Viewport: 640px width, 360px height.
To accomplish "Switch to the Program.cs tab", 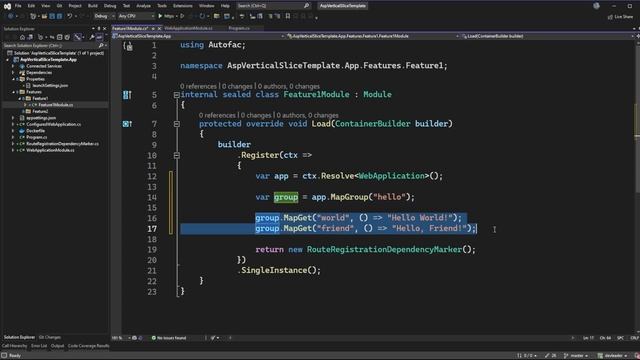I will click(x=239, y=28).
